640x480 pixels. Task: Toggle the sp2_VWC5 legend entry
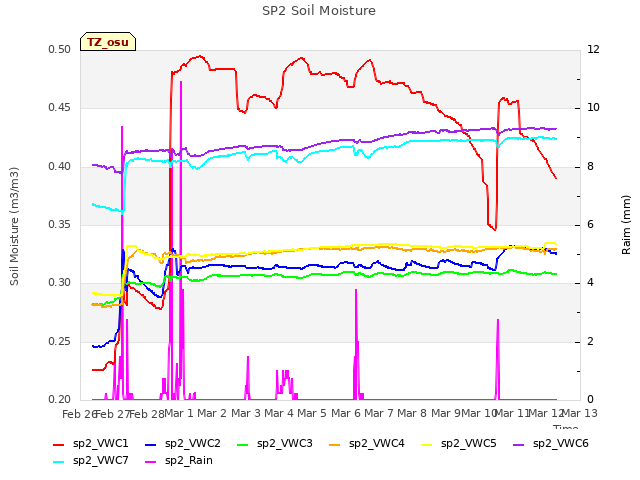(x=459, y=444)
